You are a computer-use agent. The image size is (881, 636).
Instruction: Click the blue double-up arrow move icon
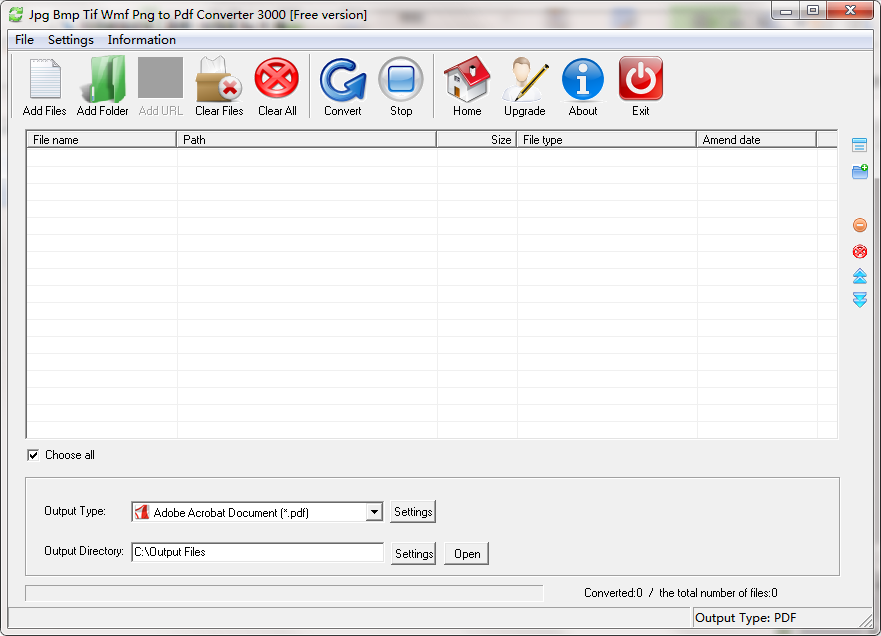coord(859,276)
